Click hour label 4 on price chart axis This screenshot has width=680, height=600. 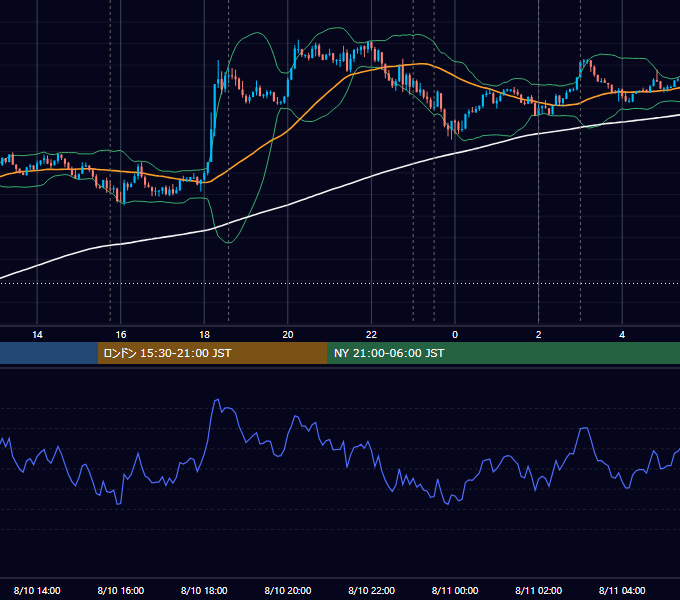click(622, 335)
